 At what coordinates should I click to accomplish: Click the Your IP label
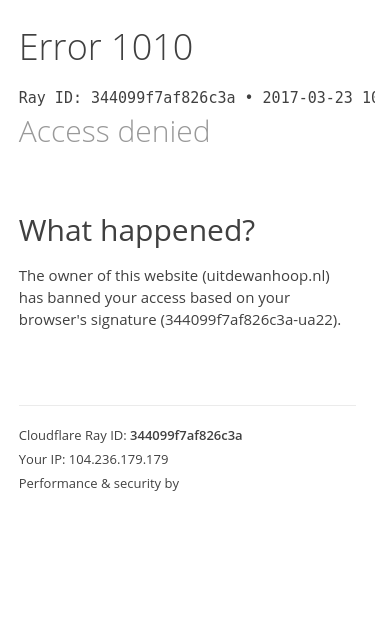[42, 459]
